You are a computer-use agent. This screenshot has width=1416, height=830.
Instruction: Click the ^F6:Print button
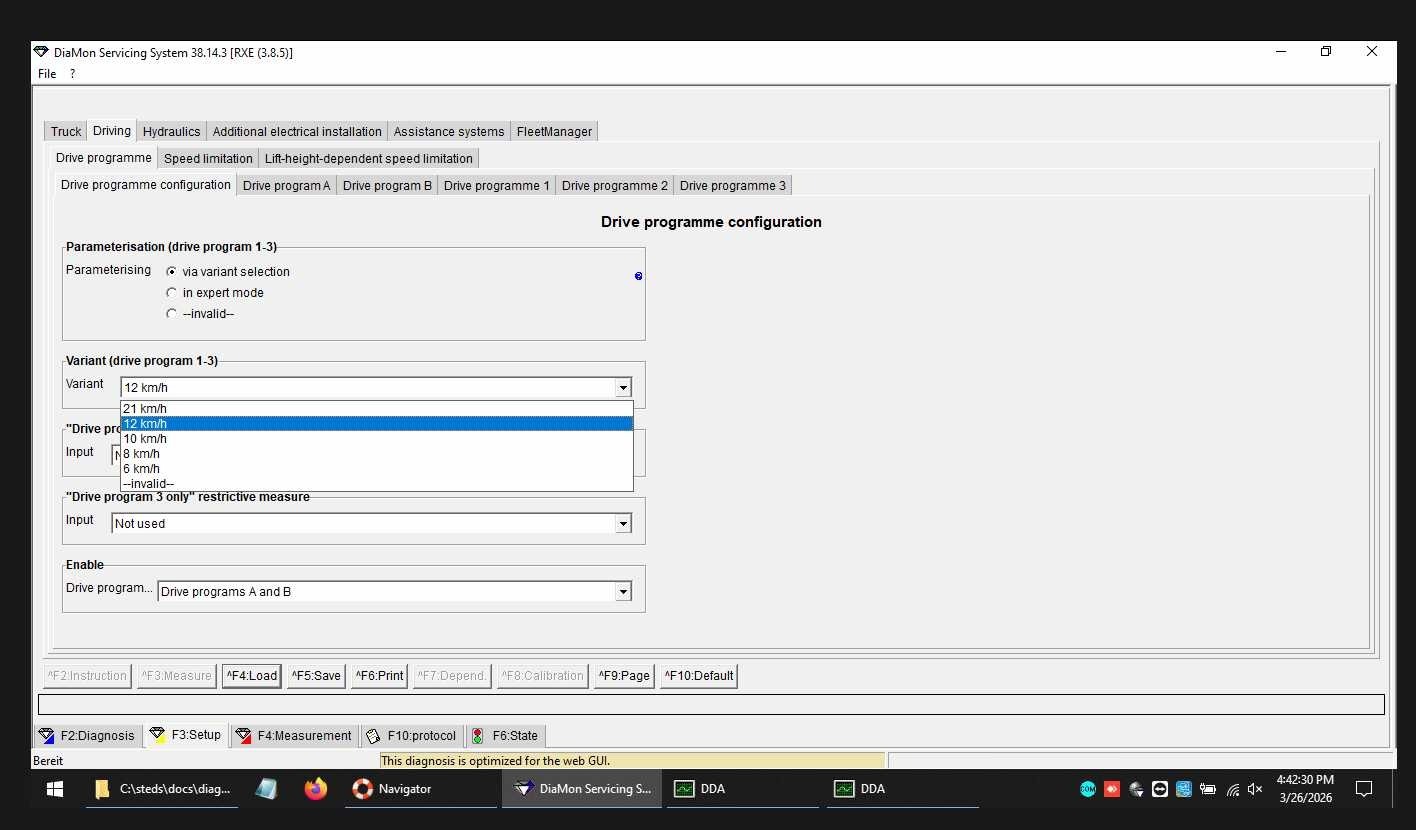tap(379, 676)
